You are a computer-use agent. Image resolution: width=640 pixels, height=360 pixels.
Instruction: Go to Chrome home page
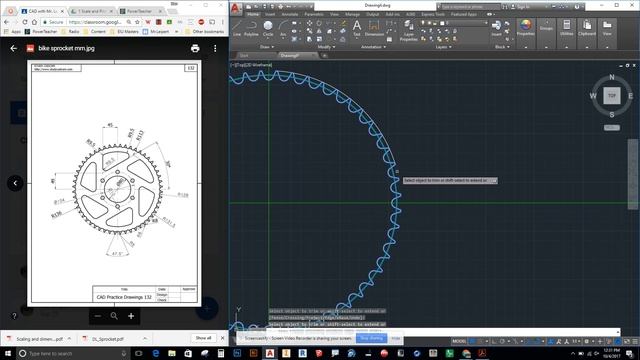coord(34,22)
